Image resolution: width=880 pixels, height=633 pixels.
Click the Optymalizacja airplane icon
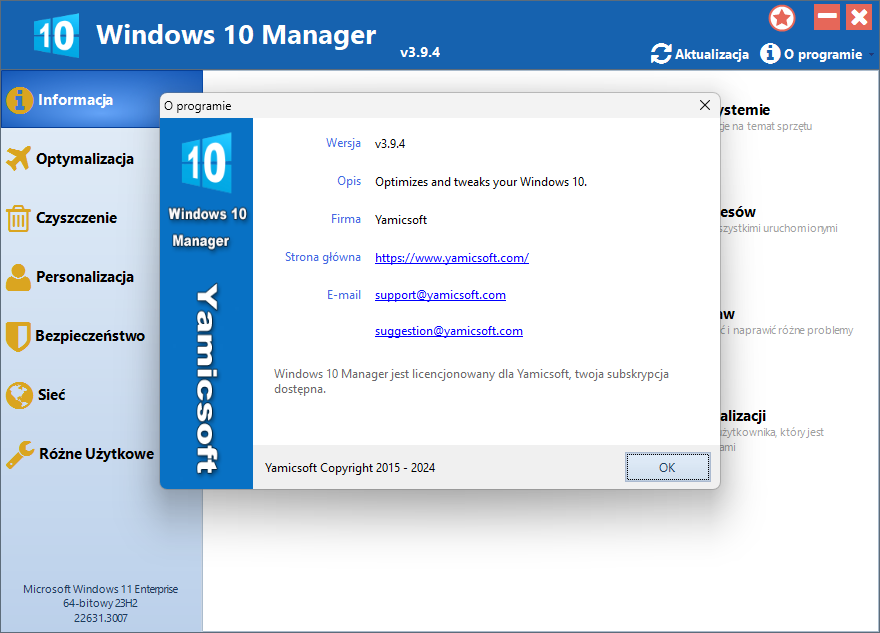click(19, 159)
